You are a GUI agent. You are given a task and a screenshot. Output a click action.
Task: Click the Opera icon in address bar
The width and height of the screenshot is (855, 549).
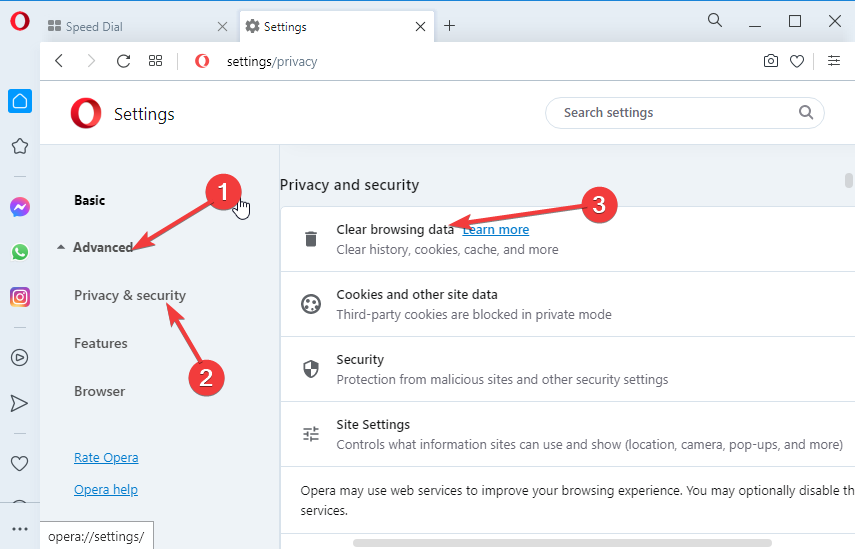202,61
